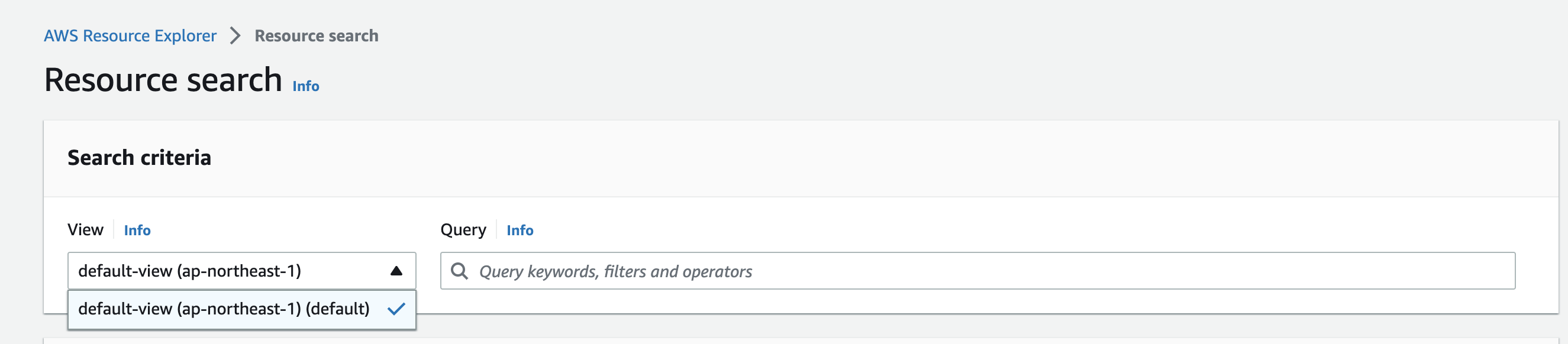Collapse the View dropdown using triangle arrow
Viewport: 1568px width, 344px height.
tap(396, 271)
